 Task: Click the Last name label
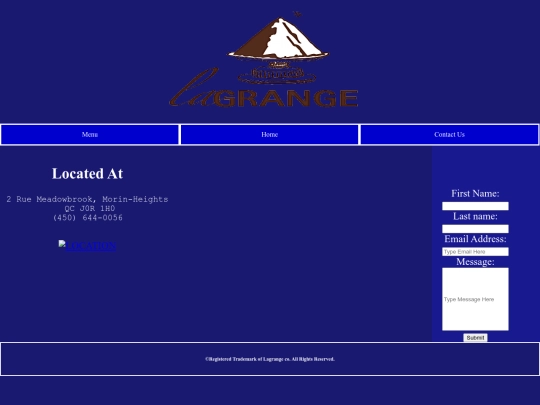[x=475, y=216]
